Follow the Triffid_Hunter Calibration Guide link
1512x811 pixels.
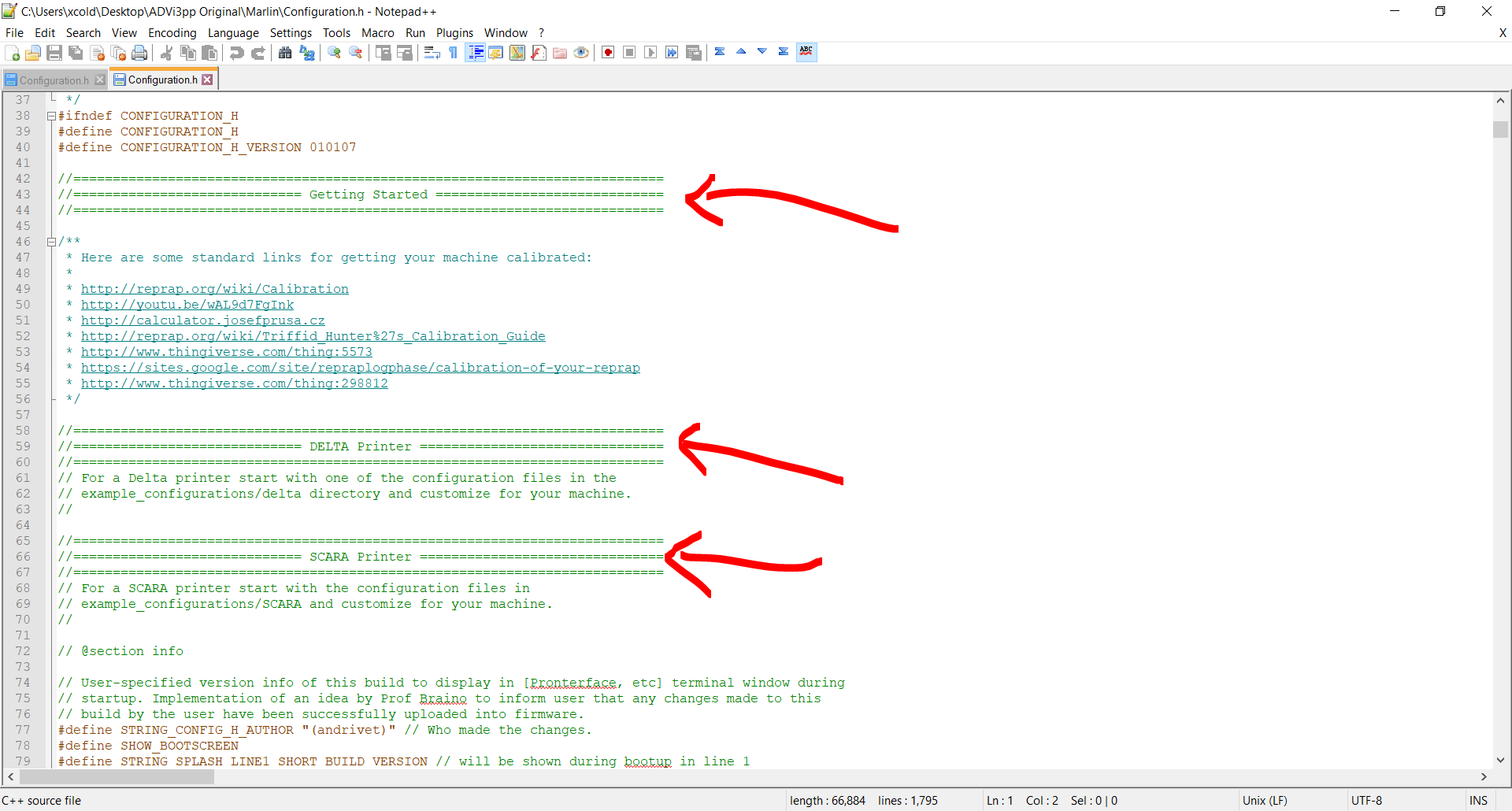[x=313, y=336]
